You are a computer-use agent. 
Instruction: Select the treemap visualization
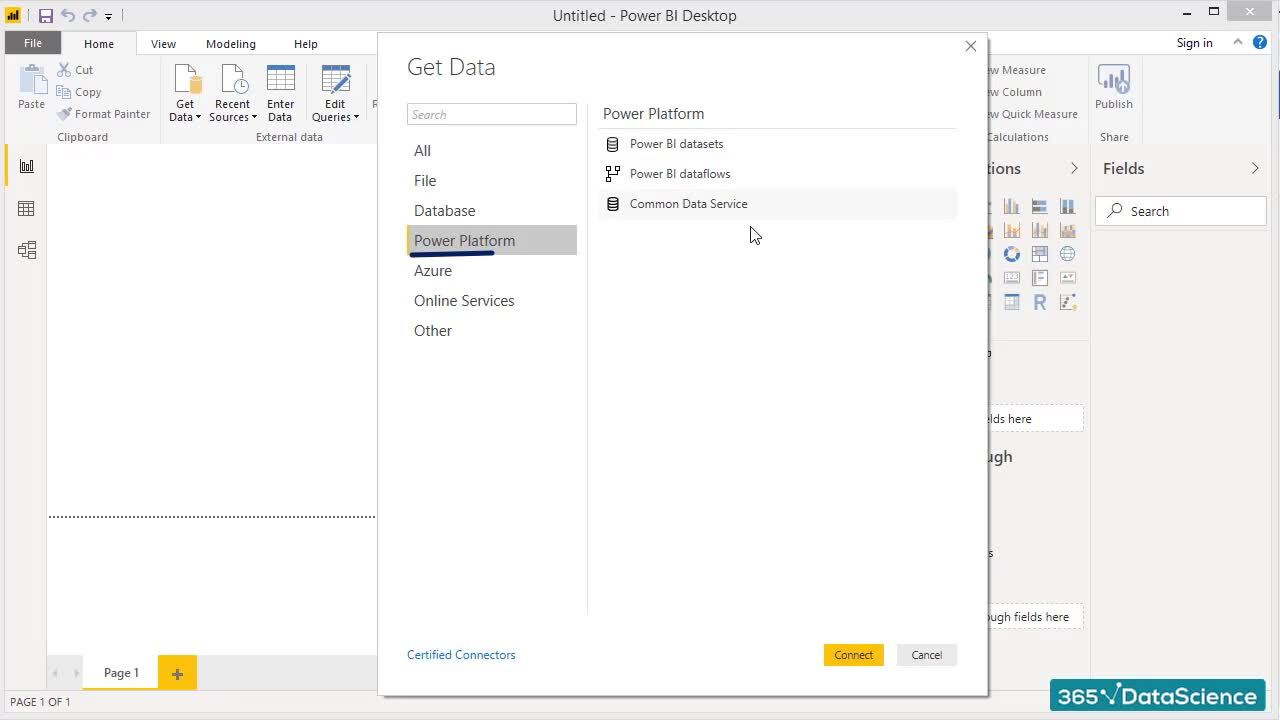1040,254
